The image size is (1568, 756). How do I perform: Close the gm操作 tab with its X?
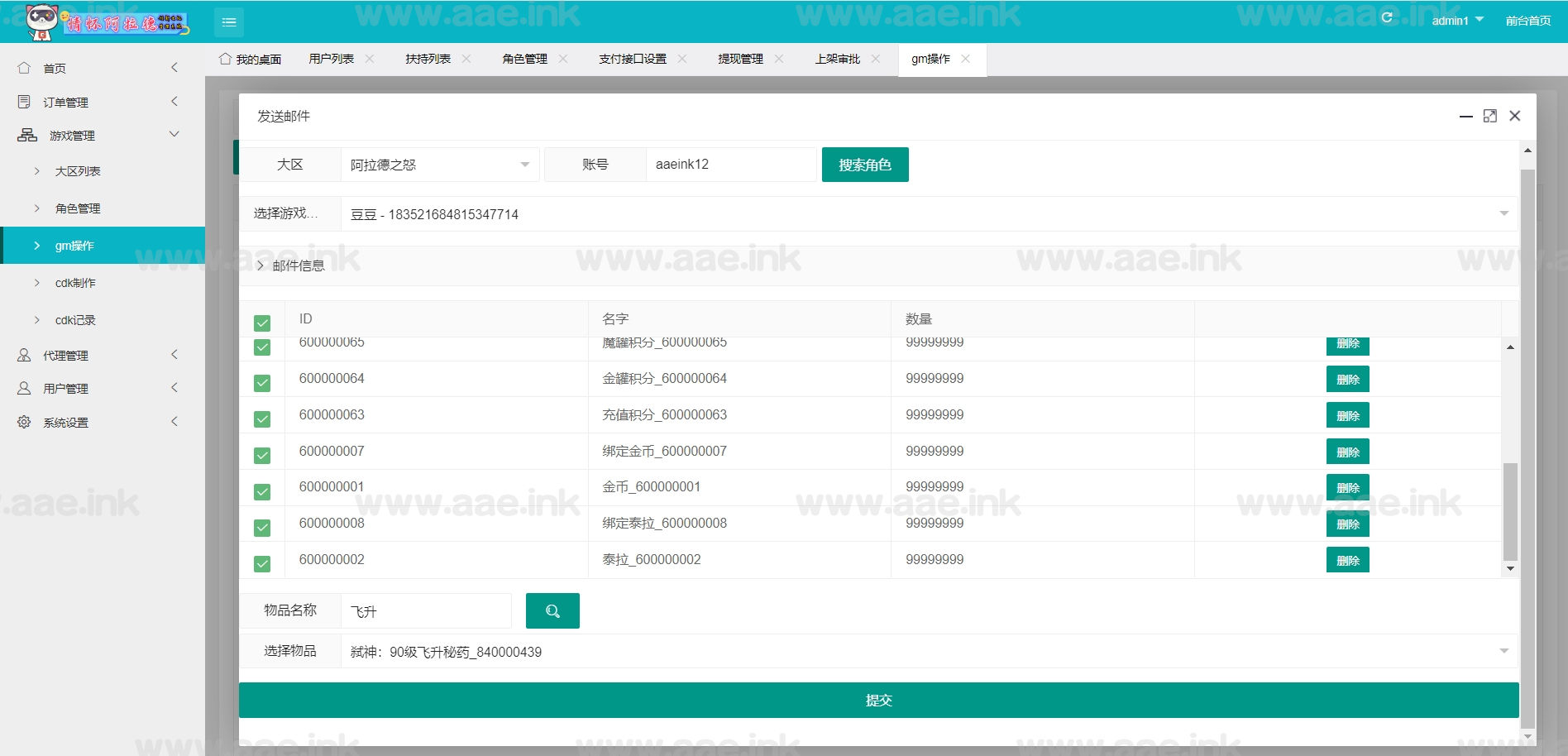tap(966, 59)
